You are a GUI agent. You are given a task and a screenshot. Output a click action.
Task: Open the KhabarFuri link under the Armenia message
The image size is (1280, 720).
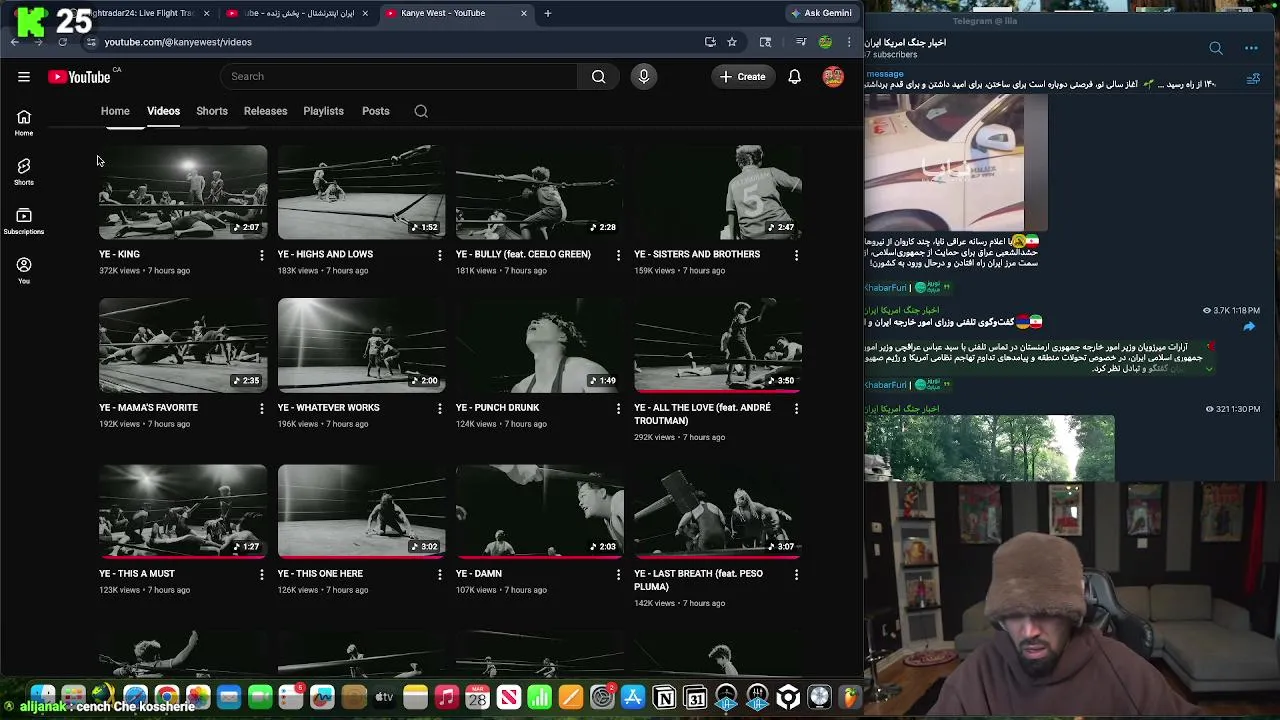[886, 385]
